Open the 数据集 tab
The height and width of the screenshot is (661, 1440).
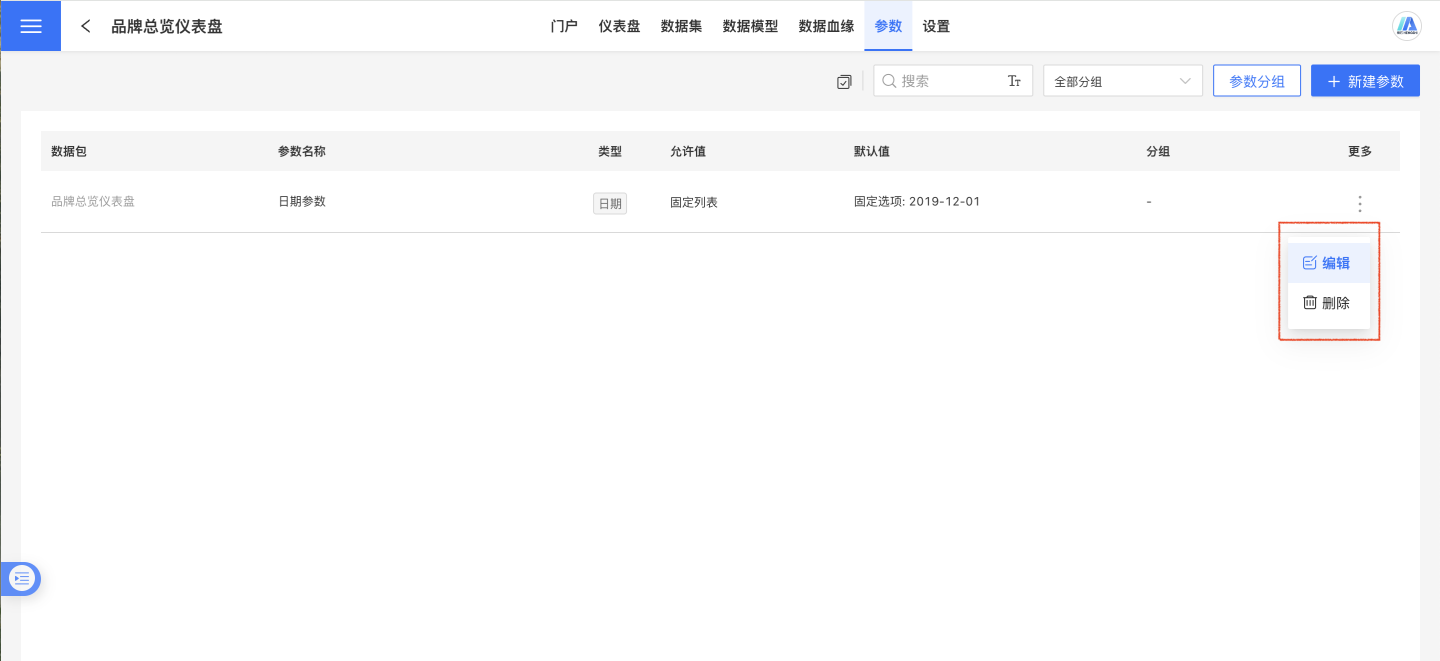[x=681, y=26]
